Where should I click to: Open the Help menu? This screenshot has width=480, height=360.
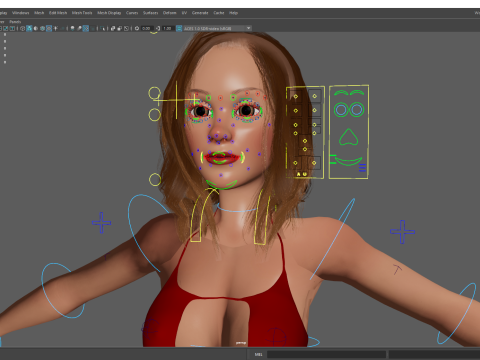pyautogui.click(x=233, y=13)
